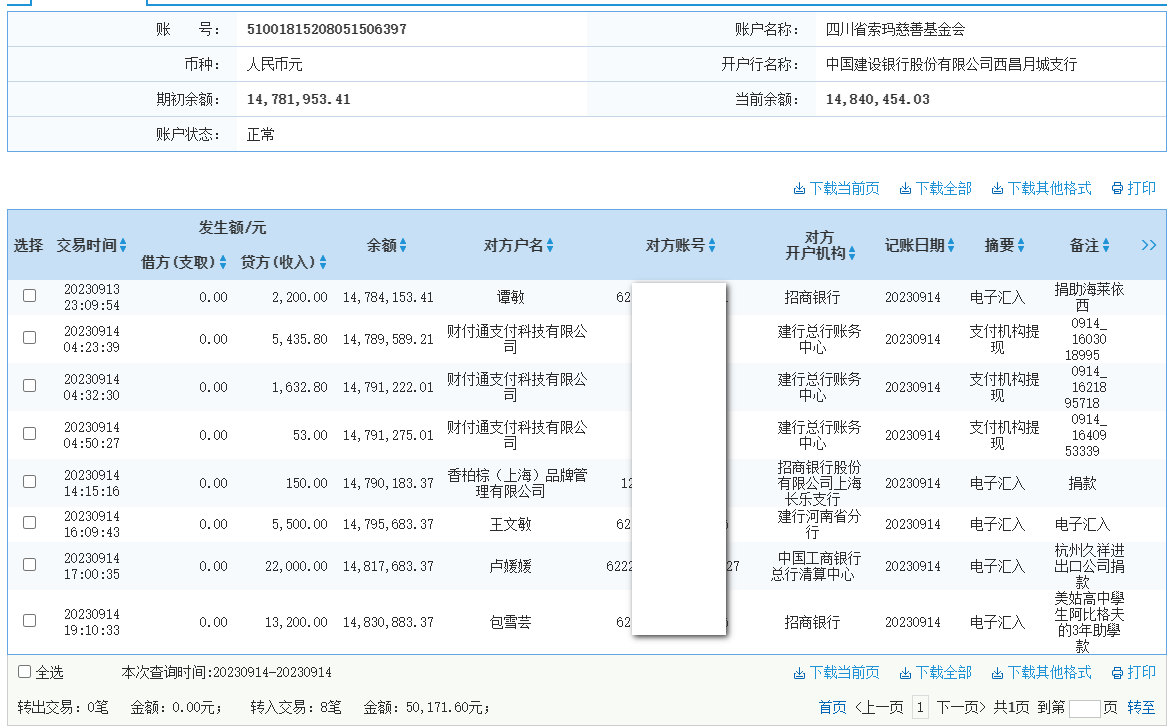This screenshot has width=1170, height=727.
Task: Click top 下载其他格式 link
Action: tap(1041, 189)
